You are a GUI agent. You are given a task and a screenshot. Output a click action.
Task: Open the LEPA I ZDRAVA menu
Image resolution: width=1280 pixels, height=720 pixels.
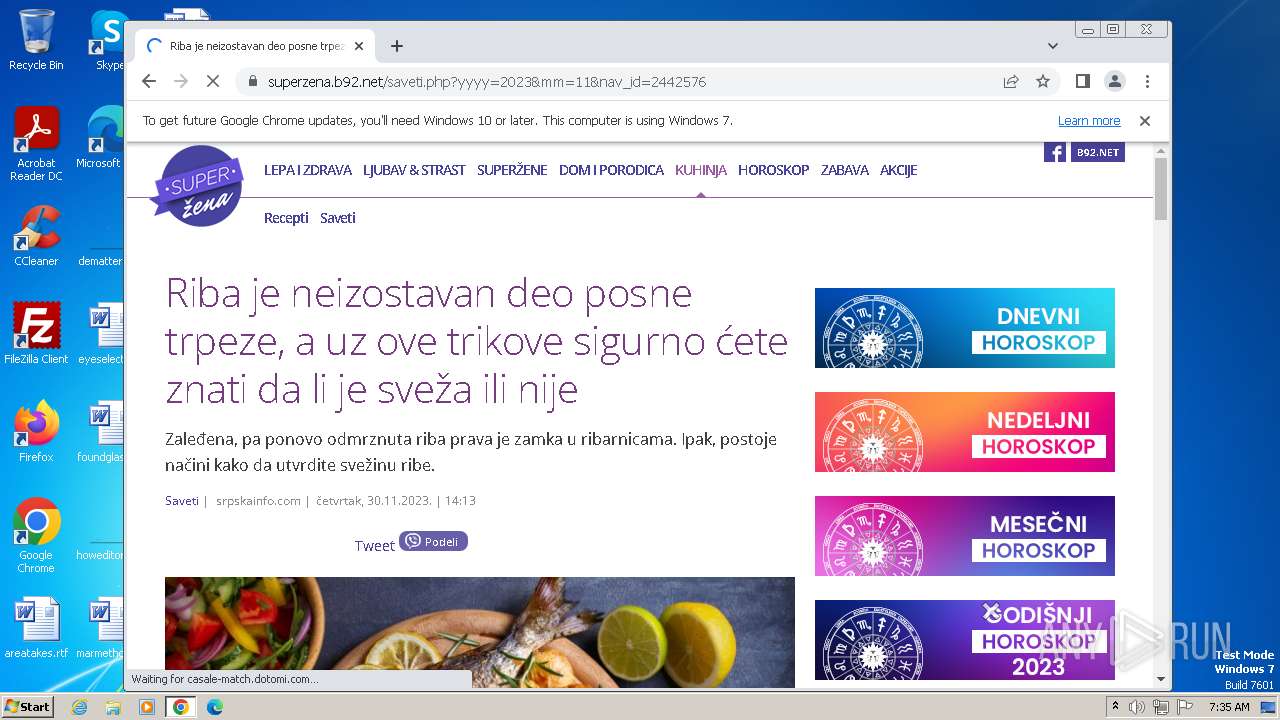point(308,170)
